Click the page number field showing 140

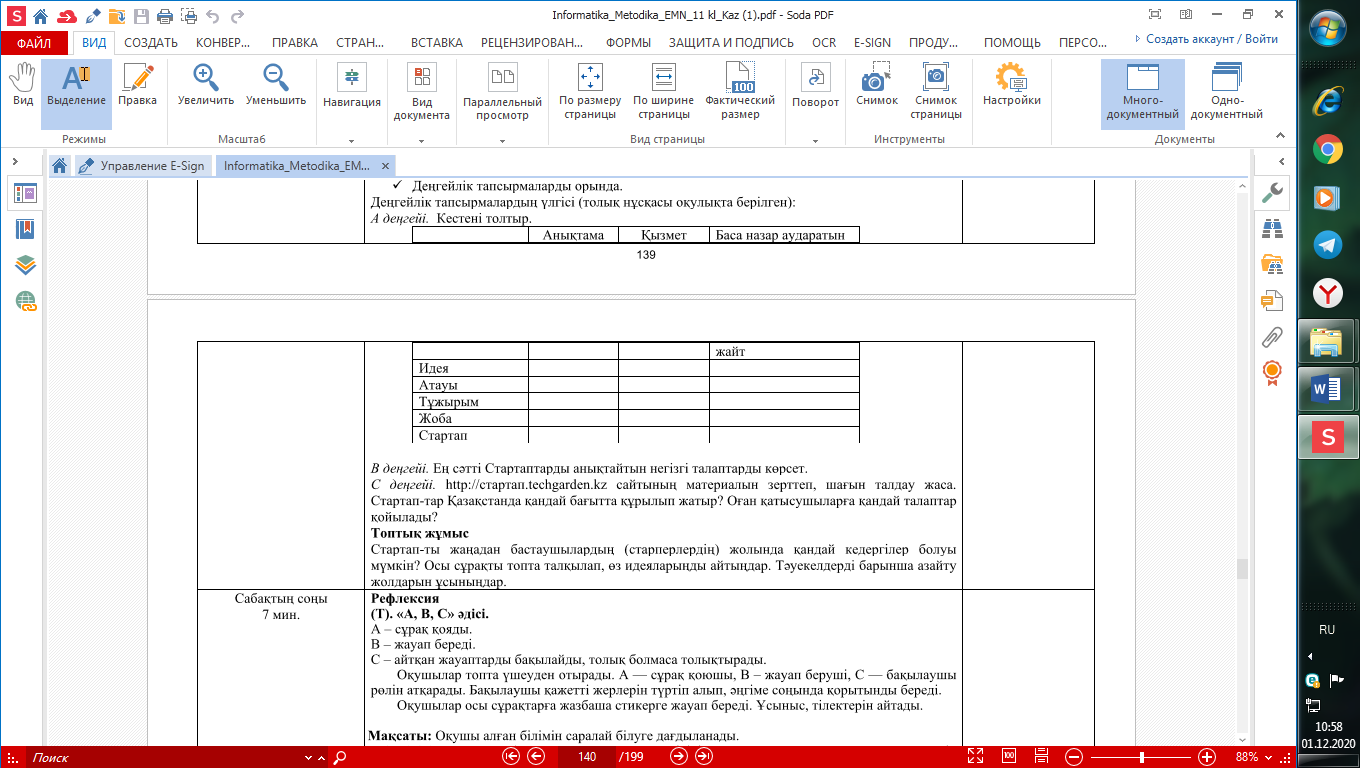click(x=587, y=756)
